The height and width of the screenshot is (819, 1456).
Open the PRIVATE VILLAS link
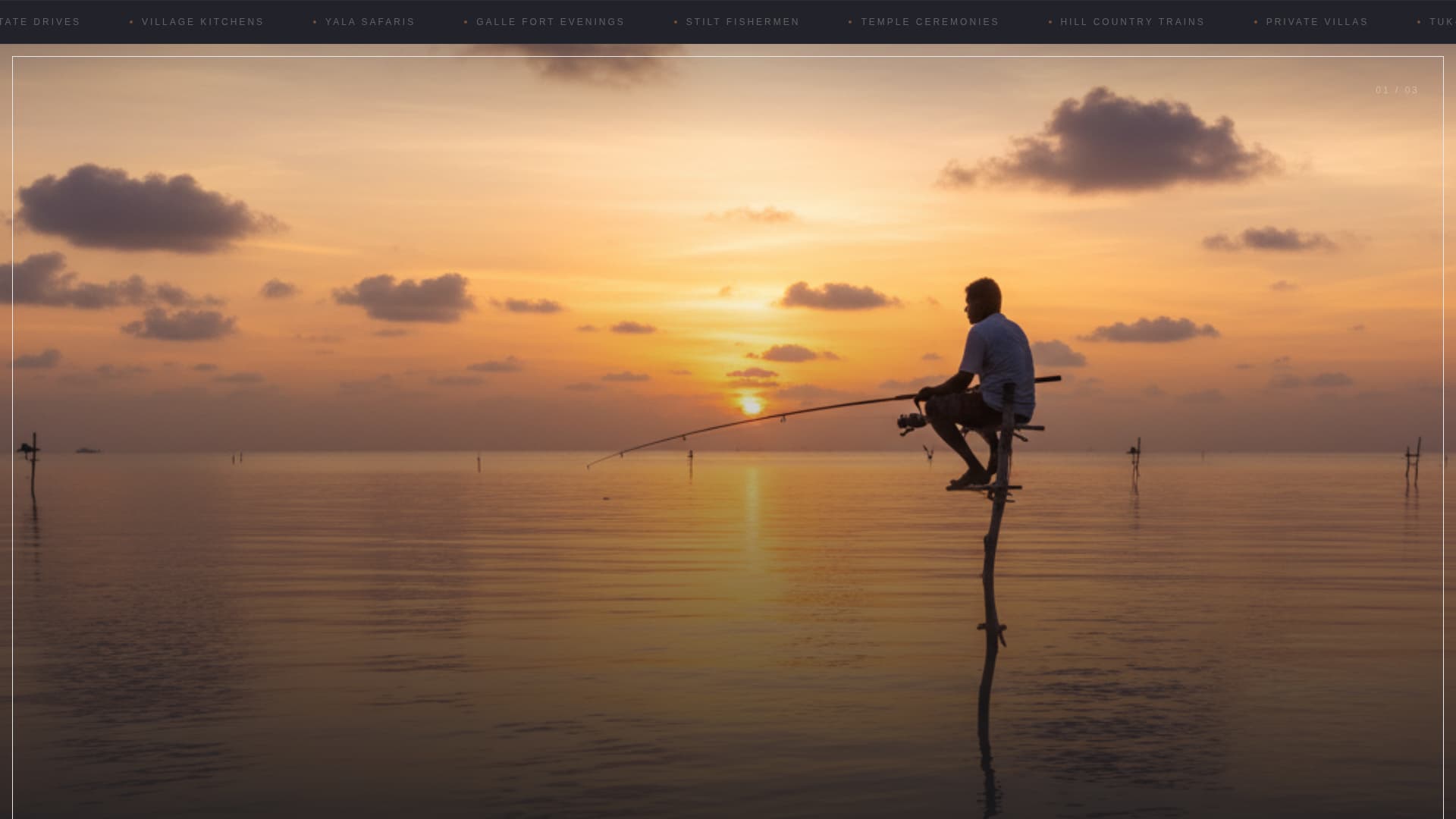[1317, 22]
